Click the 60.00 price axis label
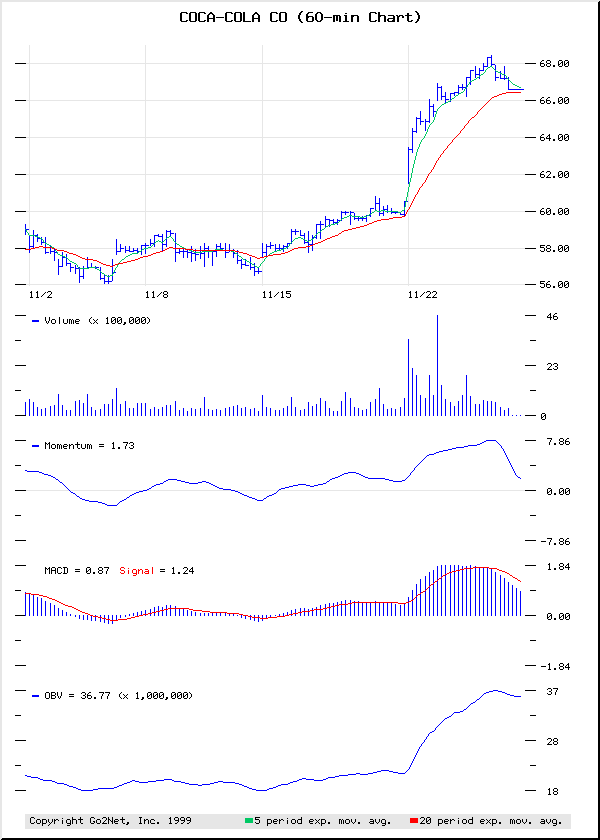 coord(554,212)
